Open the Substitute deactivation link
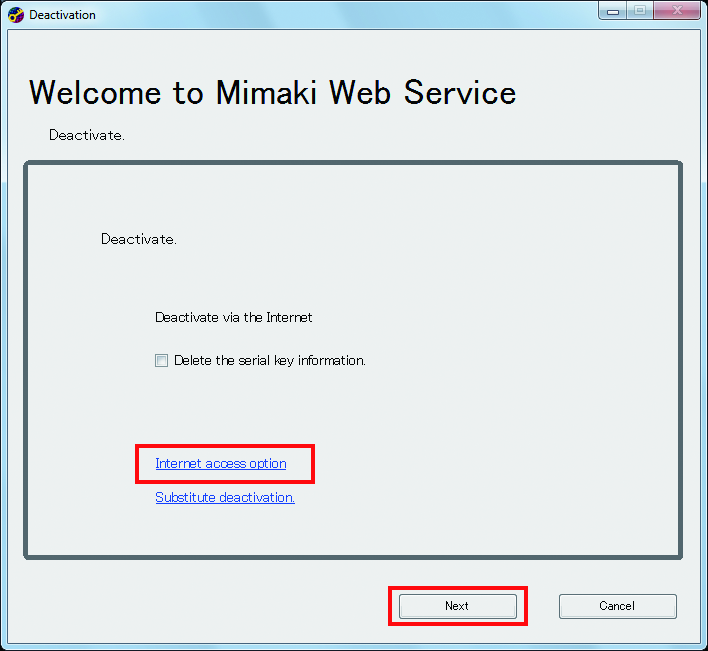The image size is (708, 651). click(x=224, y=498)
